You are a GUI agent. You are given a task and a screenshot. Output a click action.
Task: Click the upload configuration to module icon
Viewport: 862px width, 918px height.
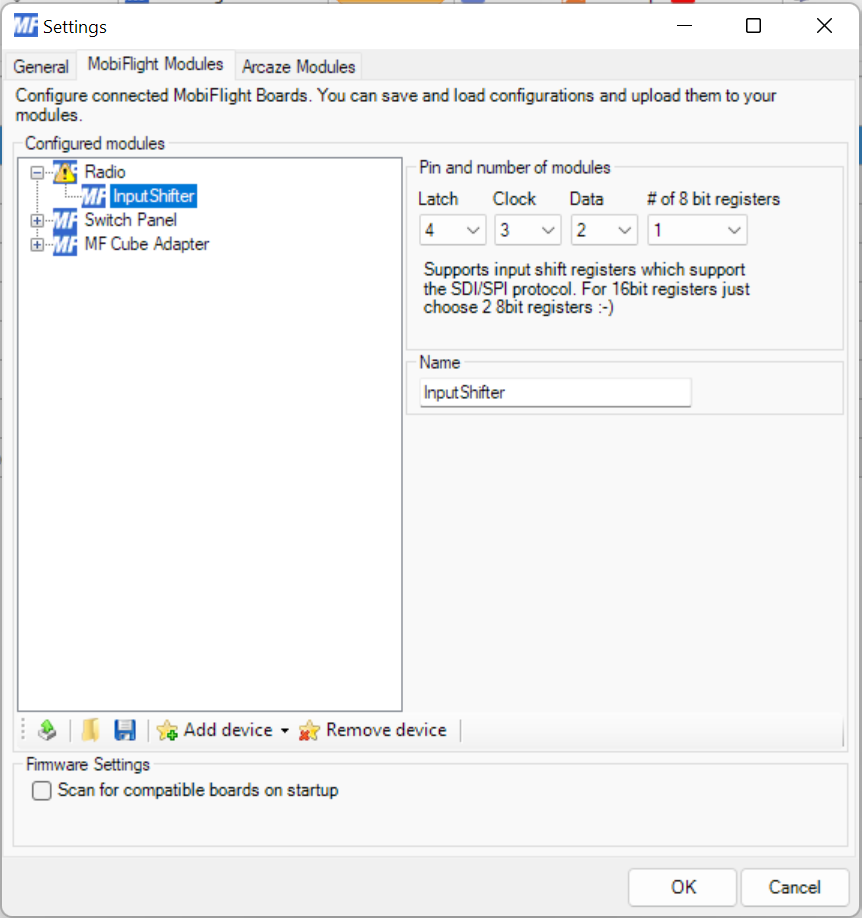pos(47,730)
